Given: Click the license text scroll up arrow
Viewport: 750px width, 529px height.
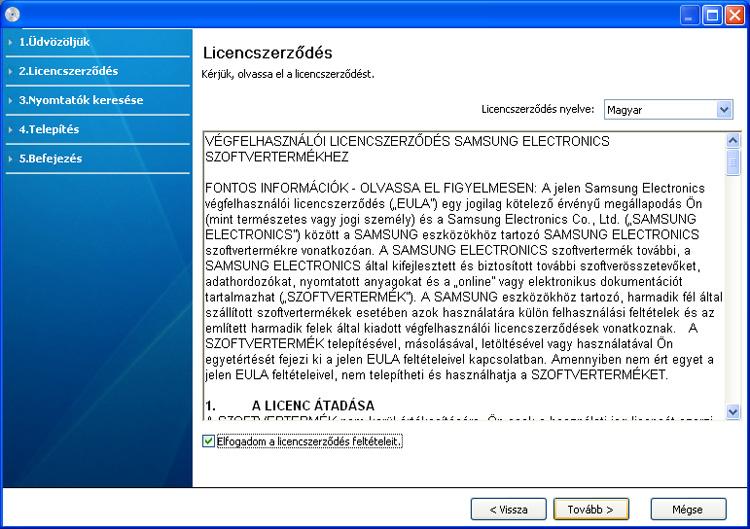Looking at the screenshot, I should pyautogui.click(x=733, y=140).
